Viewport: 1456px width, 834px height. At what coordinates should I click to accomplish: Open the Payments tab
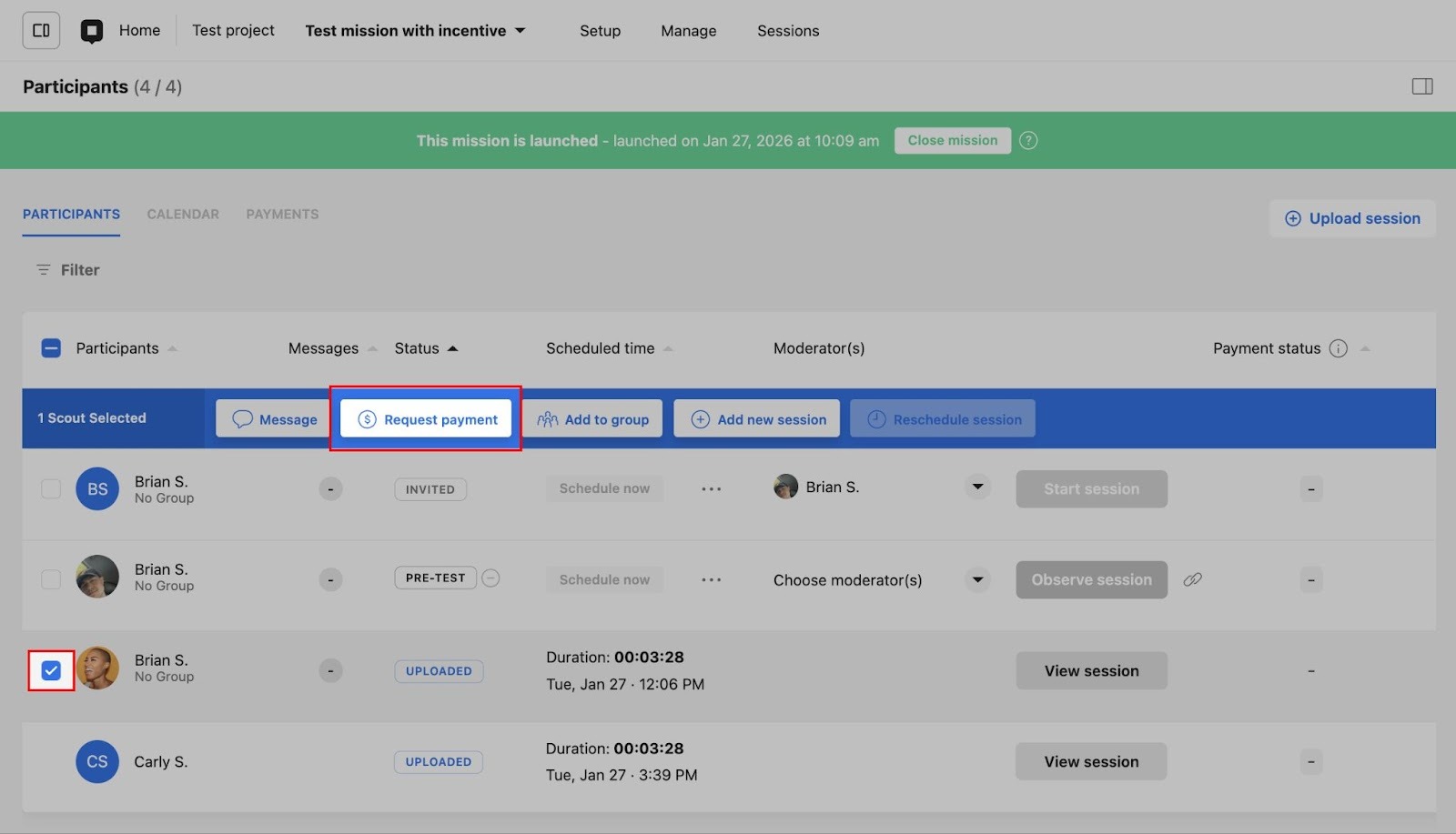pyautogui.click(x=282, y=215)
